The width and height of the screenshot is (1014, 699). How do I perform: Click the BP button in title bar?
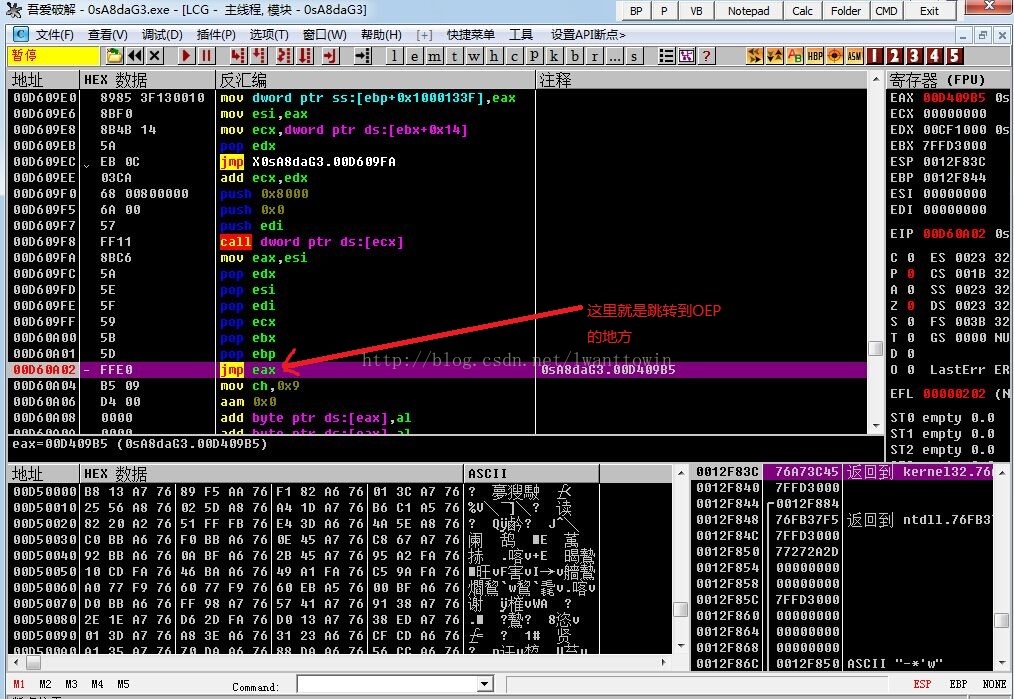coord(636,11)
